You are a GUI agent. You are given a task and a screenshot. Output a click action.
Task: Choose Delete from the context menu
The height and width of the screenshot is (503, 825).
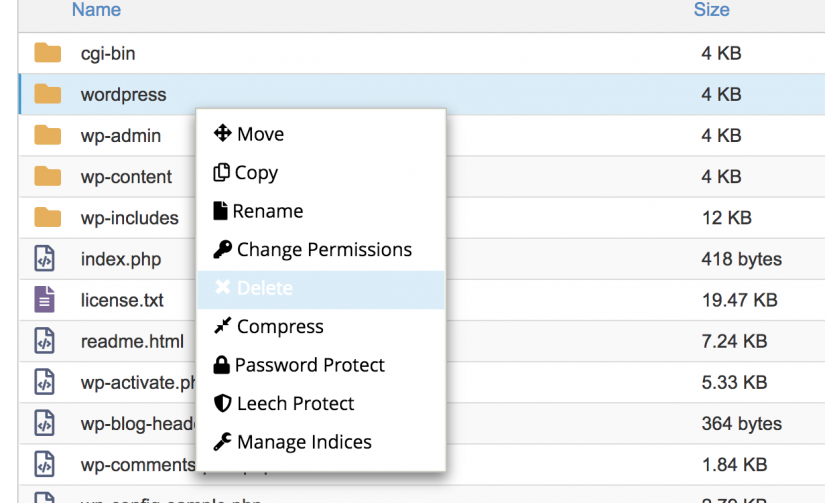tap(321, 289)
